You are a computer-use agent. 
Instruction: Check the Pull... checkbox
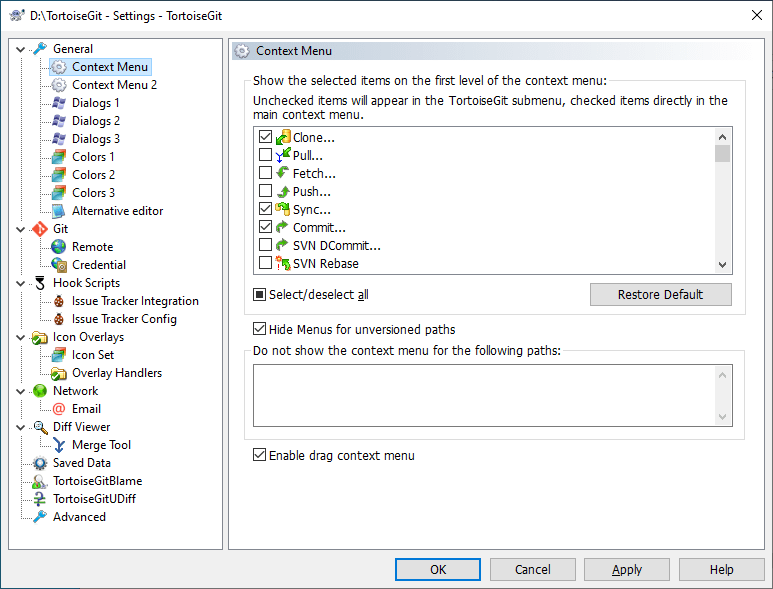[x=265, y=155]
